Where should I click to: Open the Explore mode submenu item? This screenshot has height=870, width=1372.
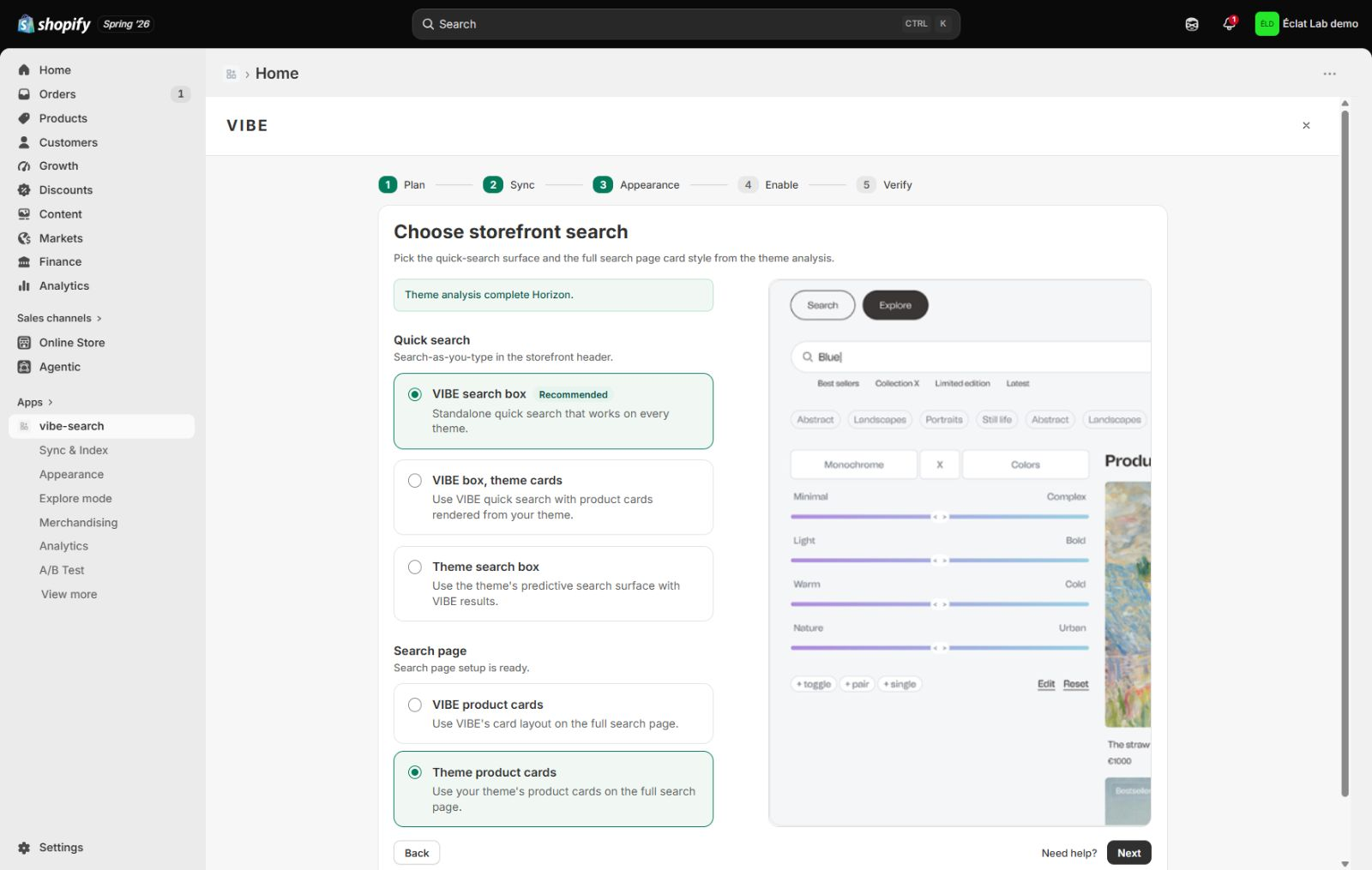pyautogui.click(x=75, y=498)
